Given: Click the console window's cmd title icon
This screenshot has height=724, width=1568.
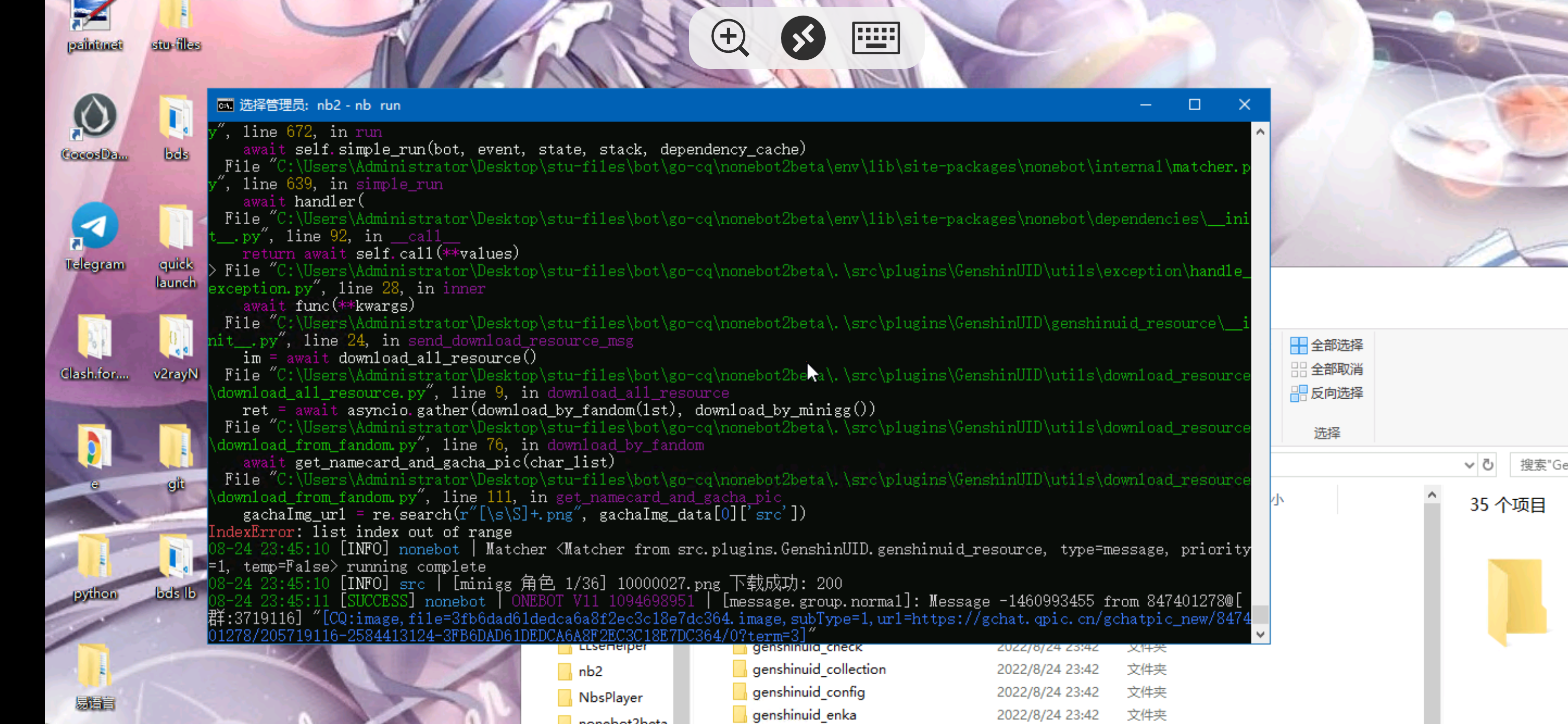Looking at the screenshot, I should click(x=225, y=106).
